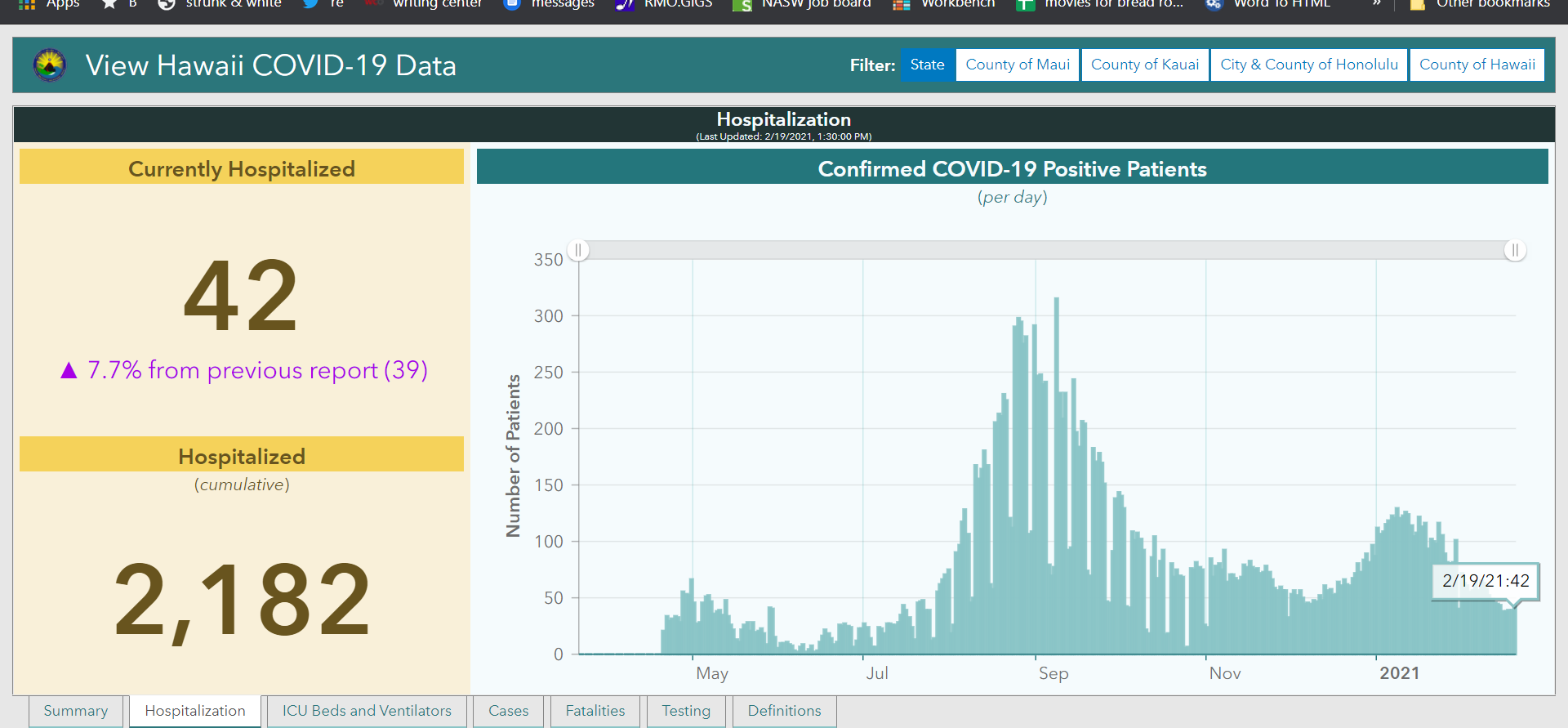Image resolution: width=1568 pixels, height=728 pixels.
Task: Switch to the Summary tab
Action: pyautogui.click(x=76, y=711)
